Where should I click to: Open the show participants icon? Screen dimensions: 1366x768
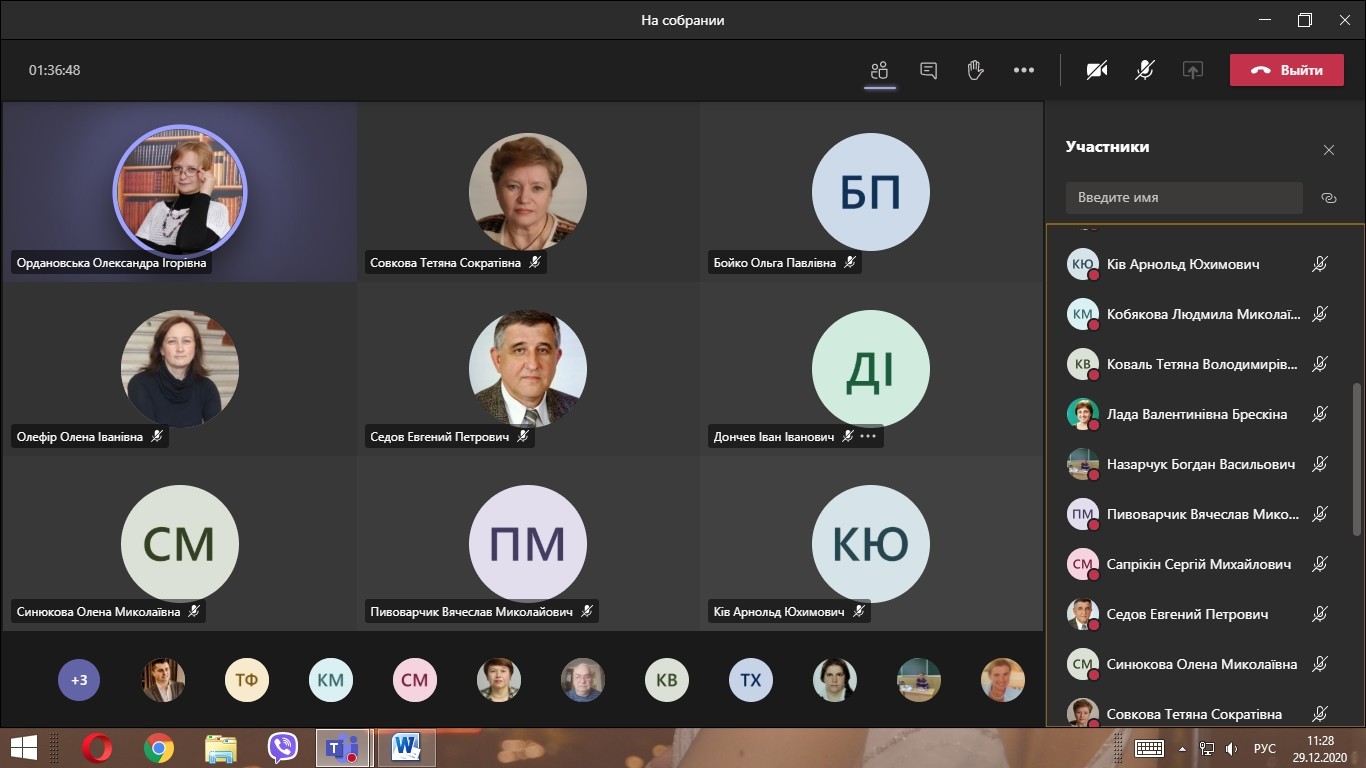[x=879, y=70]
